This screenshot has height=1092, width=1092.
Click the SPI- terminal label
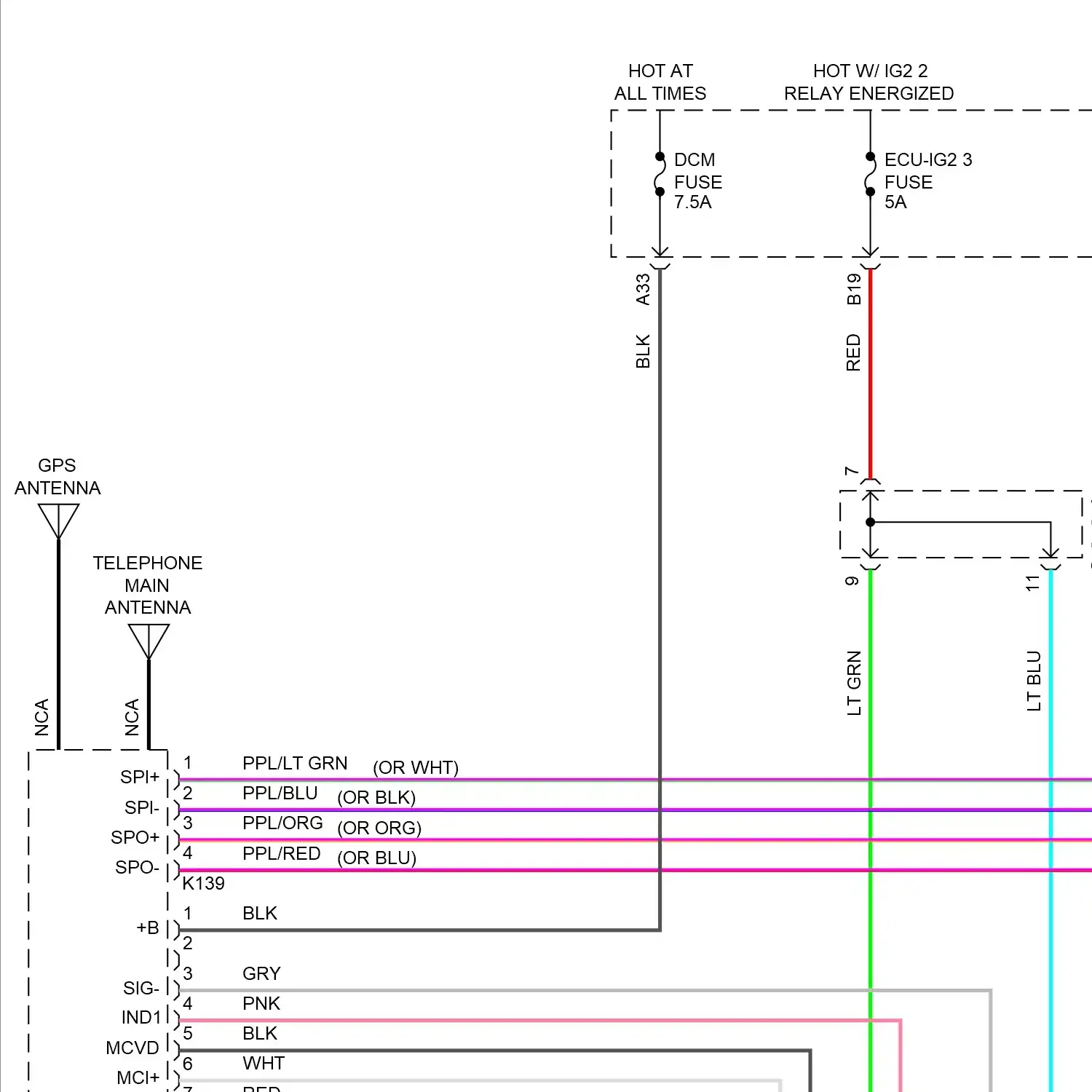click(x=142, y=807)
